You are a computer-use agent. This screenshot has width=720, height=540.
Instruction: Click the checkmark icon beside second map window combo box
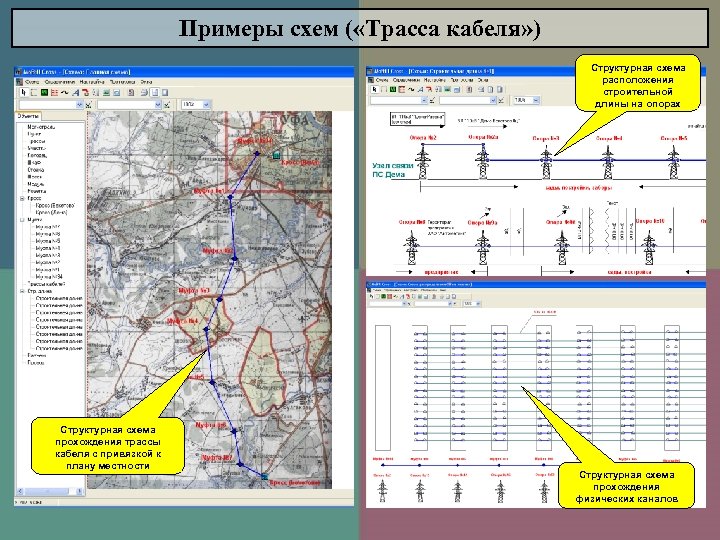[x=167, y=105]
